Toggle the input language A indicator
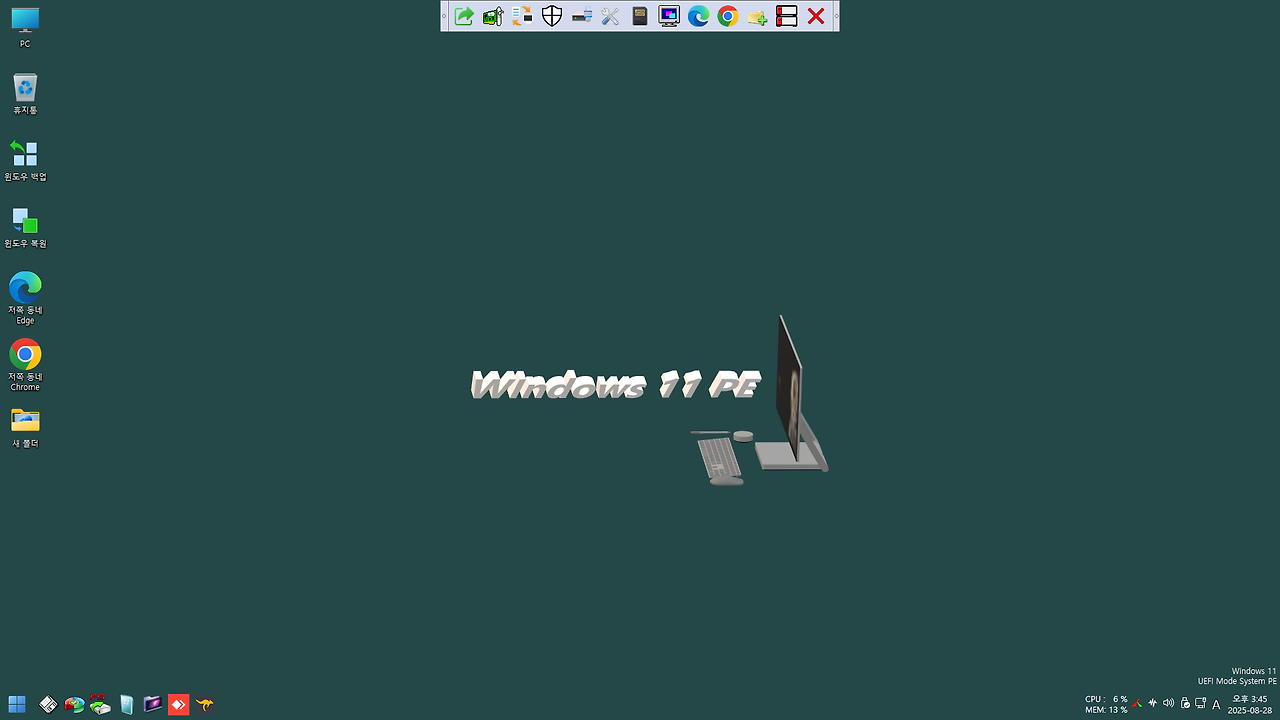Image resolution: width=1280 pixels, height=720 pixels. point(1216,704)
